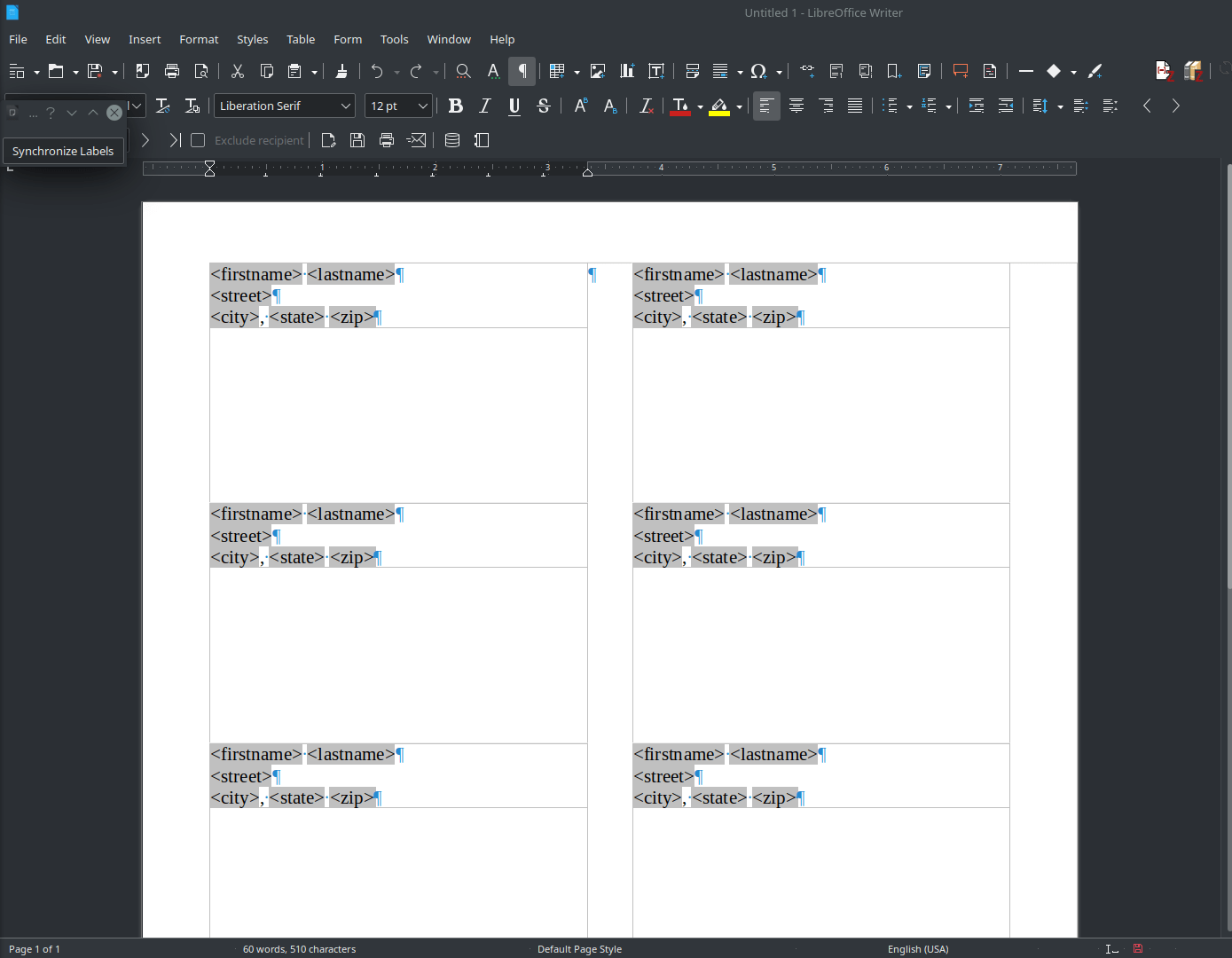Check the Exclude recipient checkbox
Viewport: 1232px width, 958px height.
tap(198, 140)
